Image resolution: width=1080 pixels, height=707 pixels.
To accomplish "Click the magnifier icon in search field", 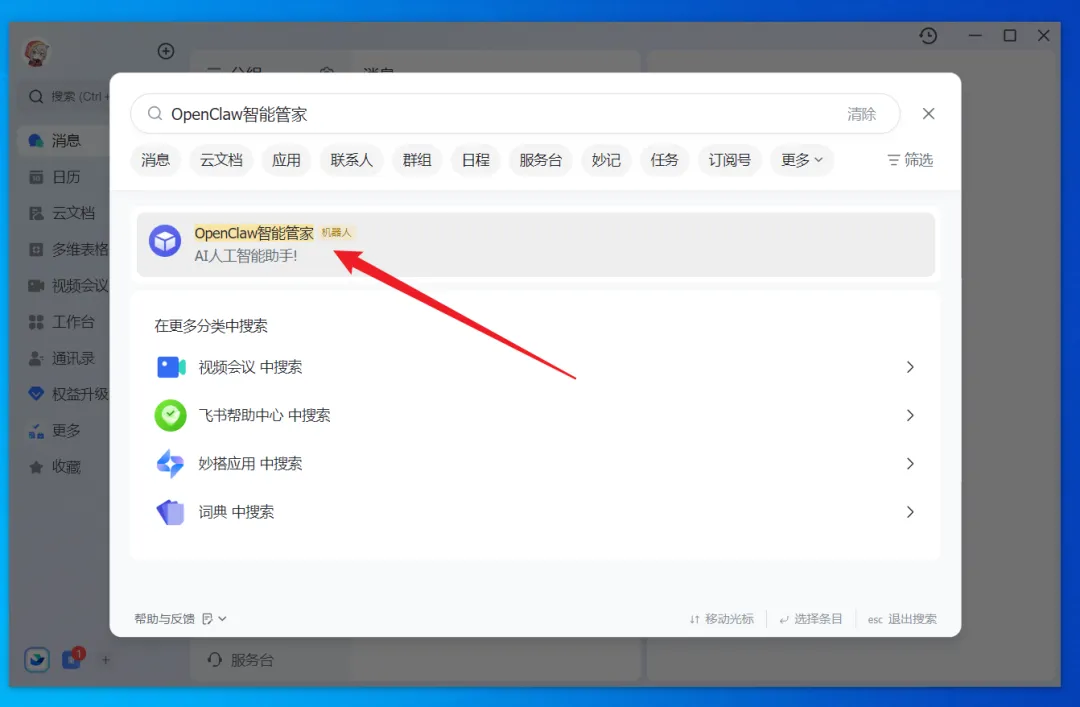I will [x=155, y=114].
